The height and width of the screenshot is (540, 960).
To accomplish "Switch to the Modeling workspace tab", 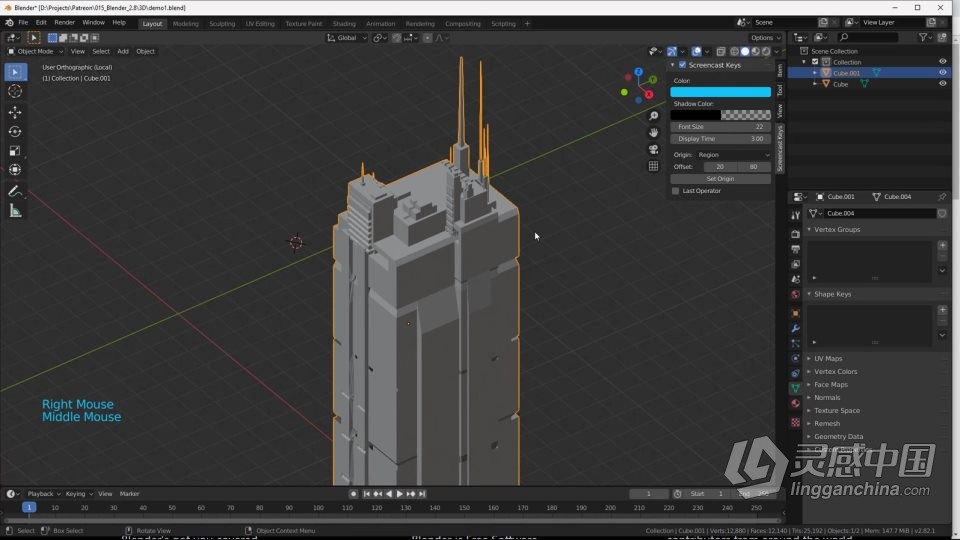I will point(186,24).
